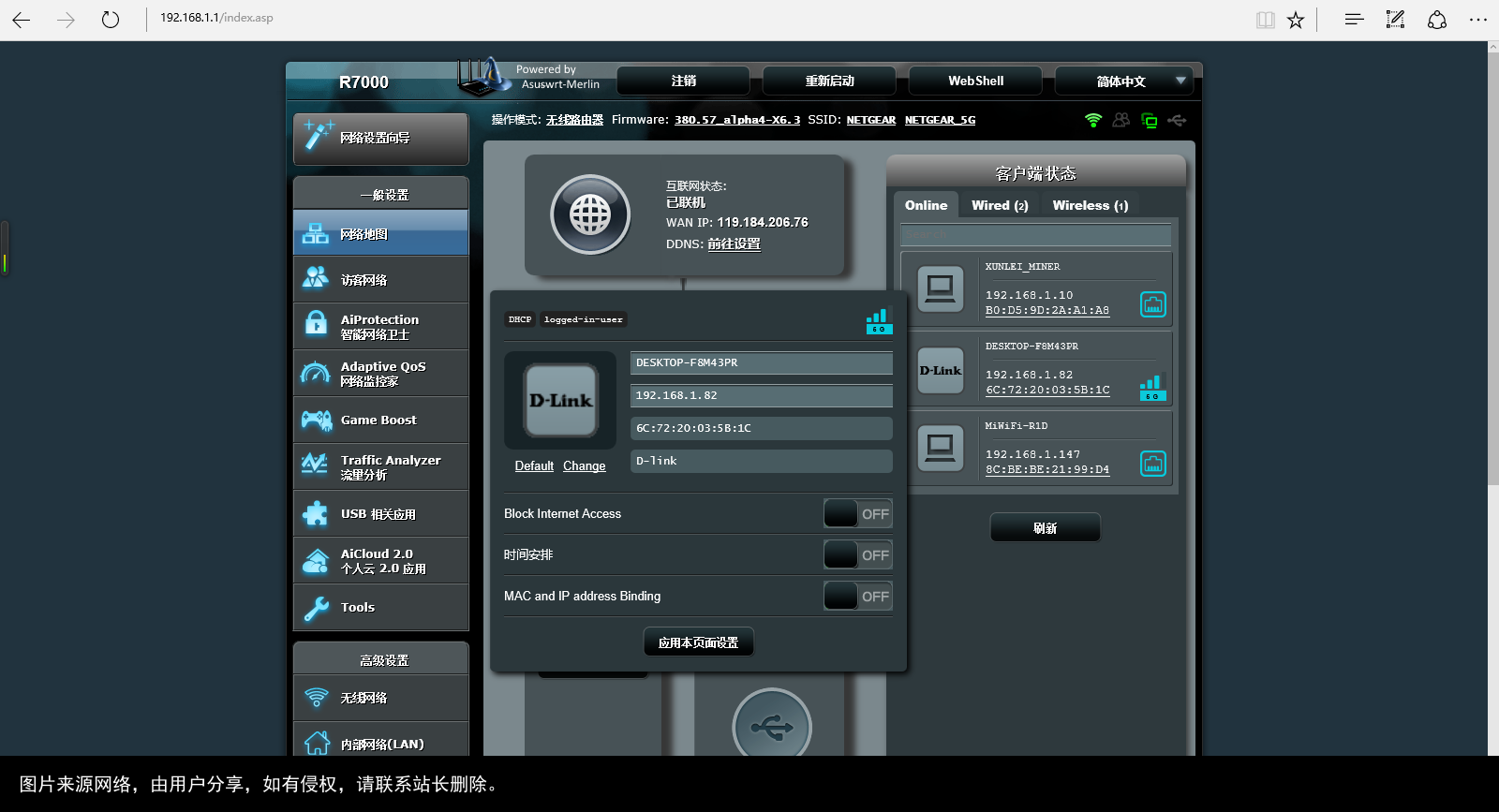Switch to the Wired (2) tab
1499x812 pixels.
[999, 205]
